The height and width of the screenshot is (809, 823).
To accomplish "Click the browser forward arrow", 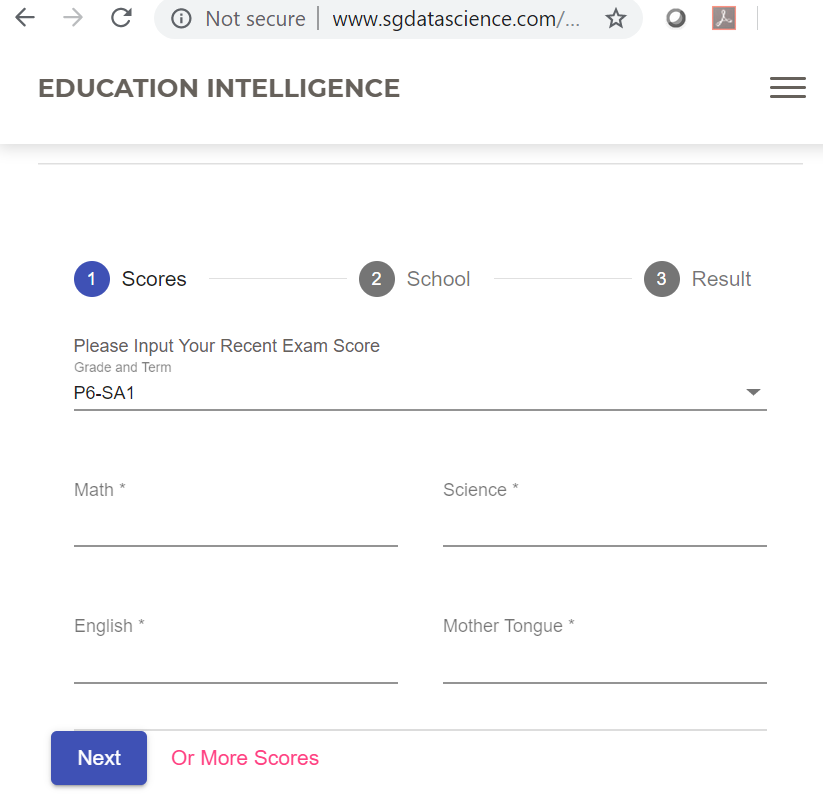I will click(73, 18).
